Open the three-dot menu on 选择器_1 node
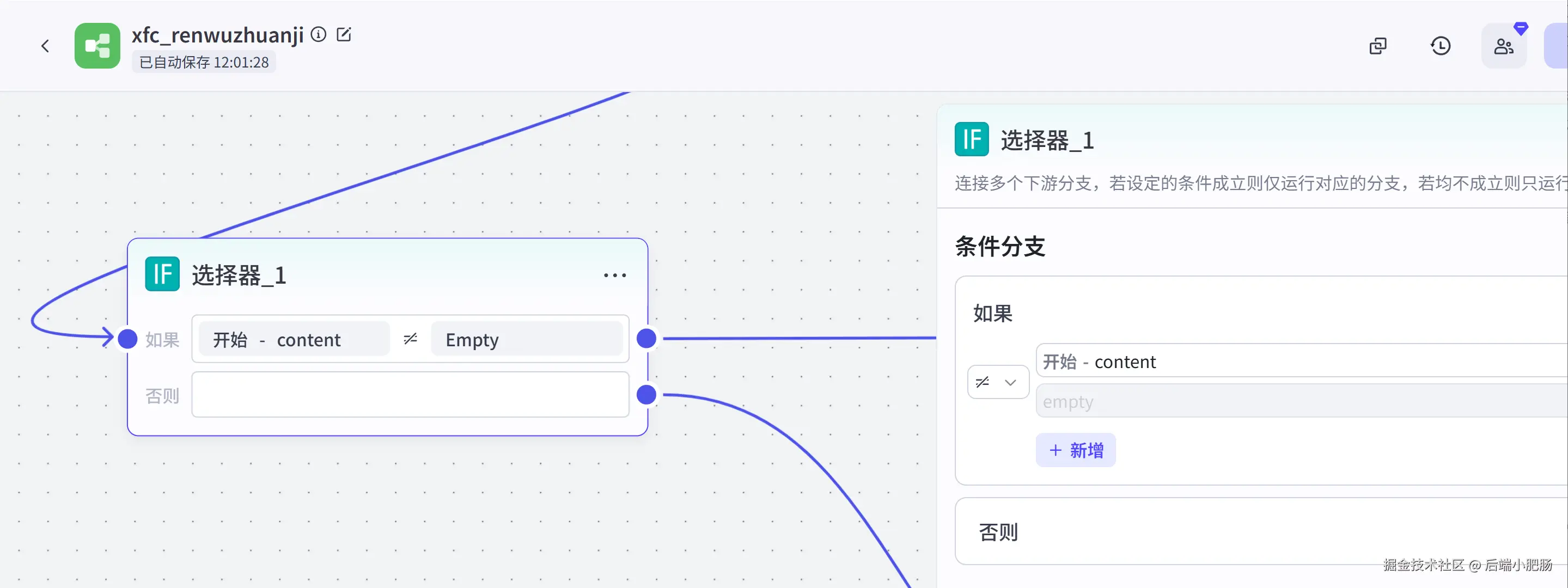This screenshot has width=1568, height=588. point(615,275)
